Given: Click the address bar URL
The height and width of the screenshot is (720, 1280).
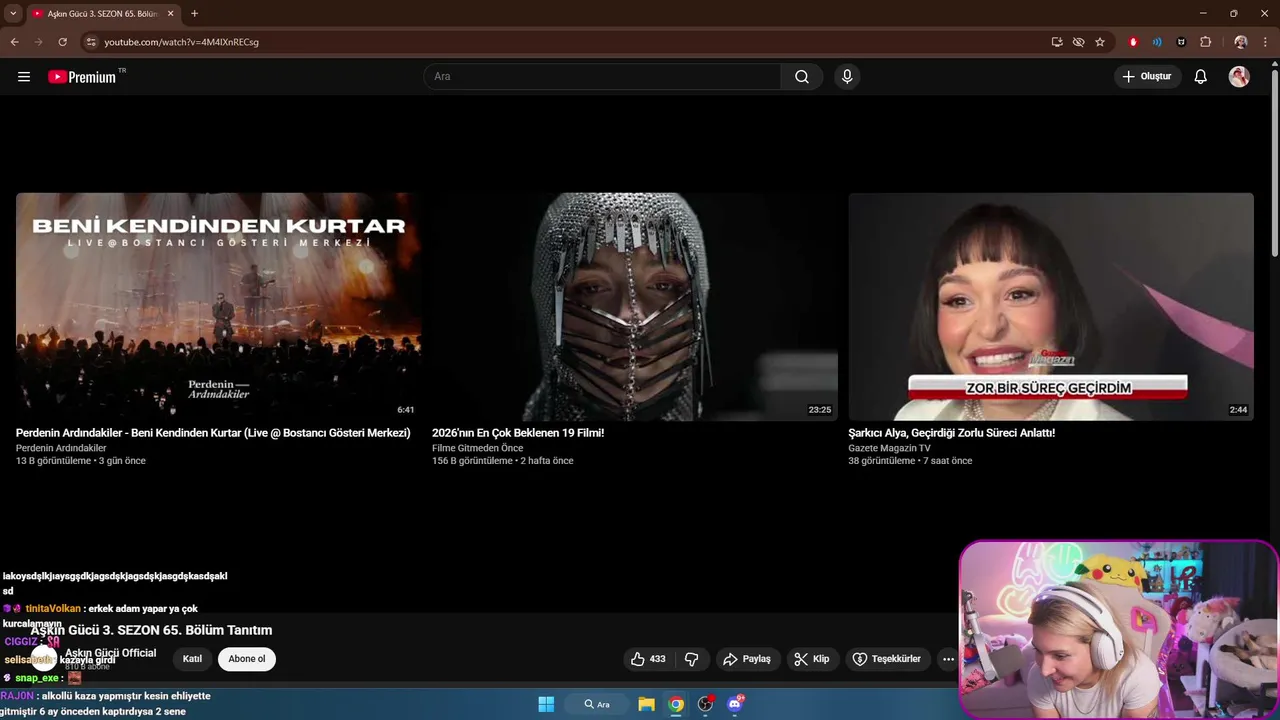Looking at the screenshot, I should pos(181,42).
